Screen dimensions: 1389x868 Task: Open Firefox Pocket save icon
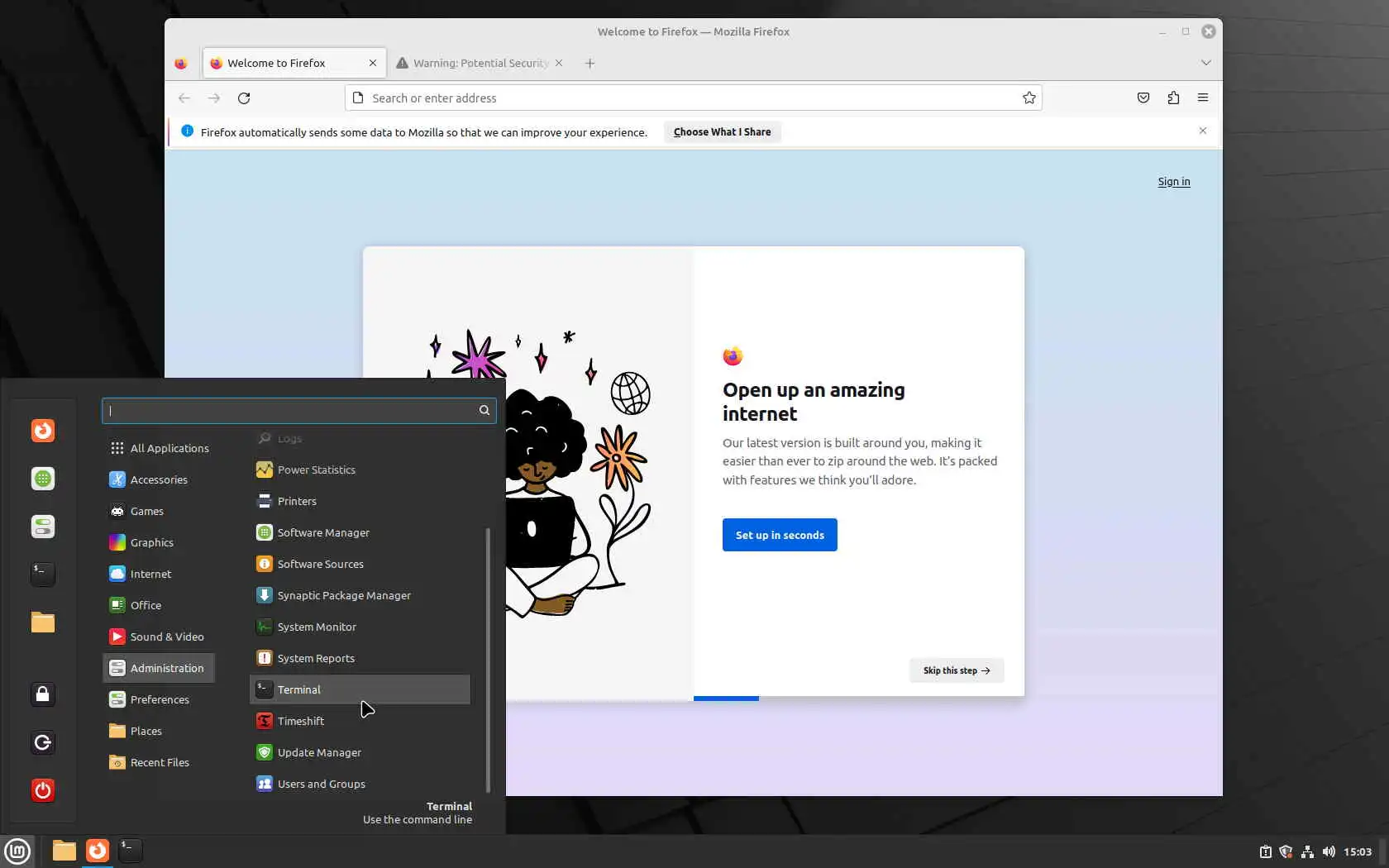click(x=1143, y=98)
